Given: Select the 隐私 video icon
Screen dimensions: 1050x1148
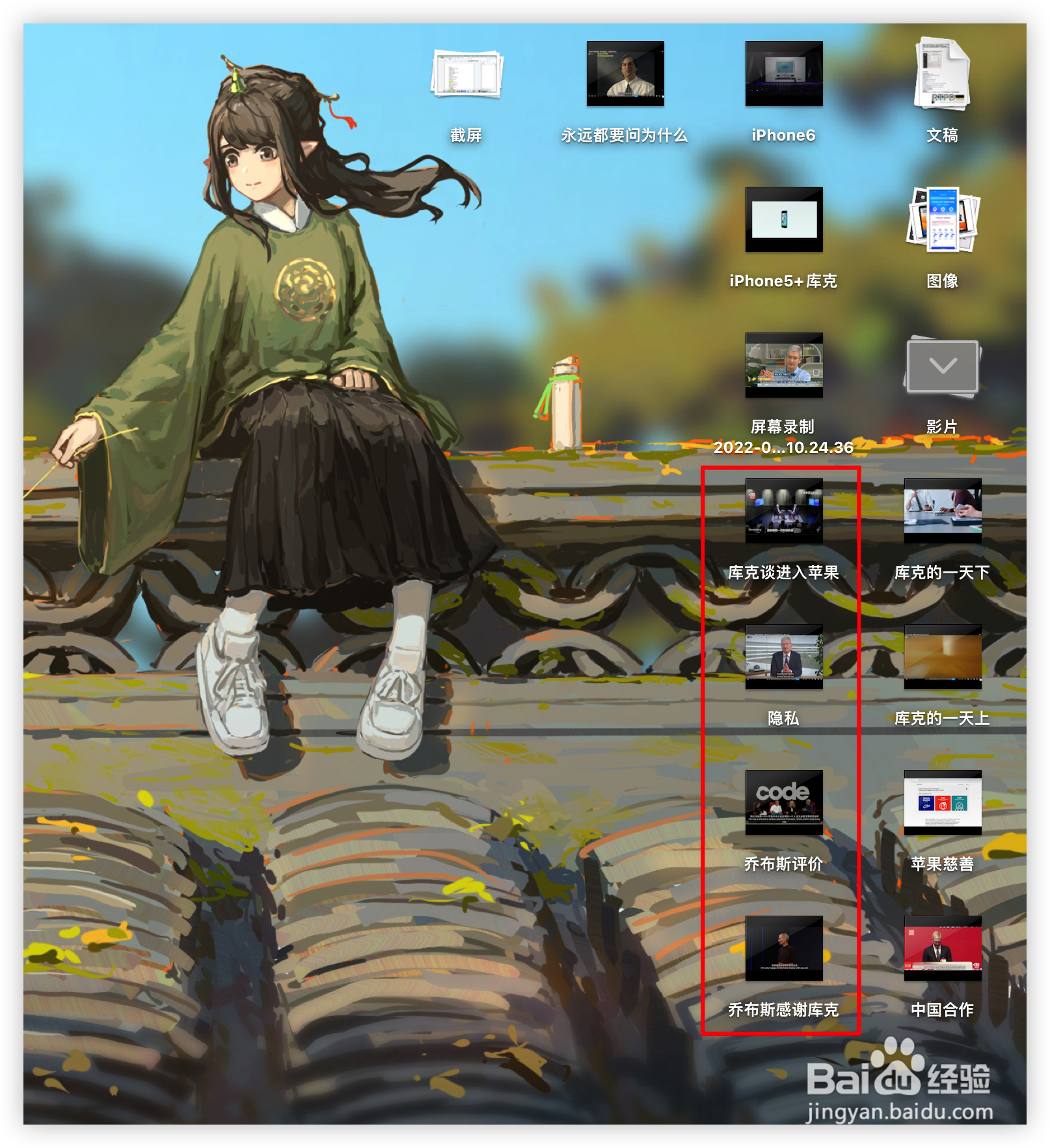Looking at the screenshot, I should 784,657.
